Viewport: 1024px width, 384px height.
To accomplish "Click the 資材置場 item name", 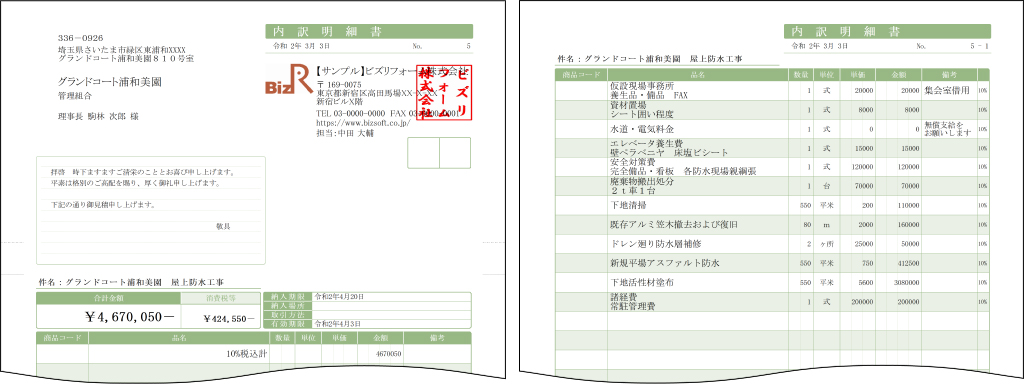I will 628,104.
